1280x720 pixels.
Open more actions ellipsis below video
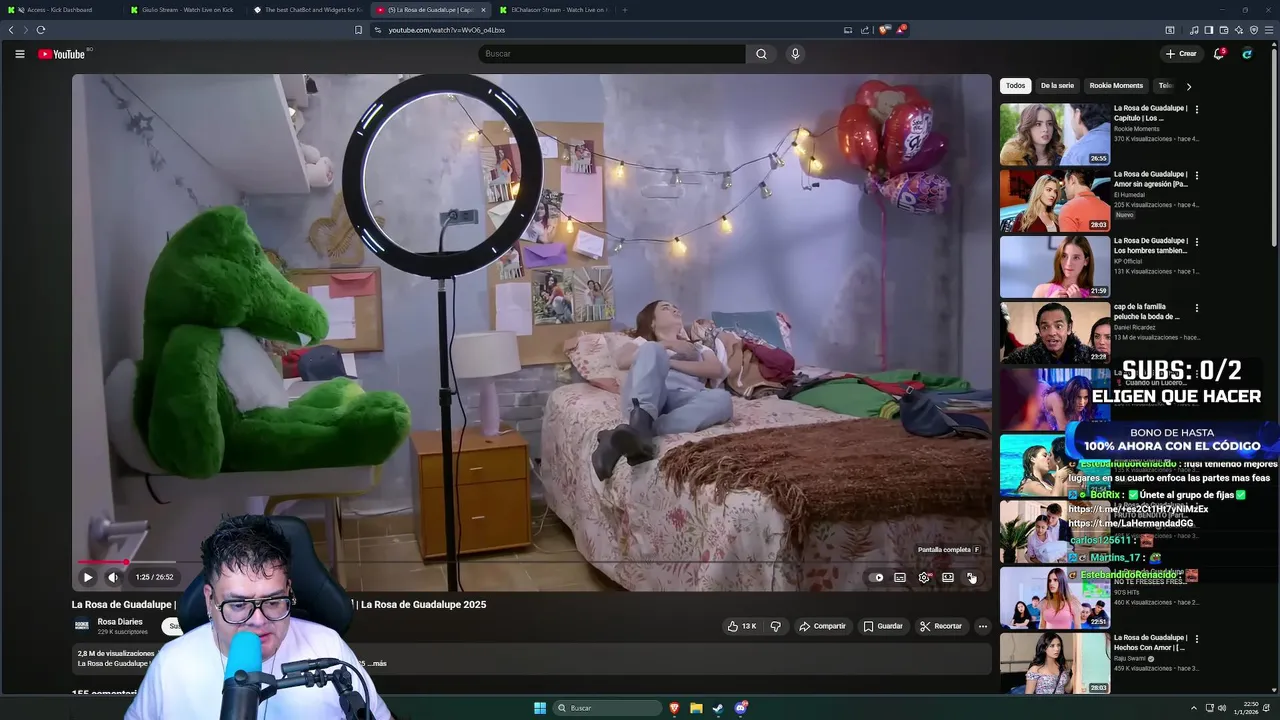pos(983,626)
